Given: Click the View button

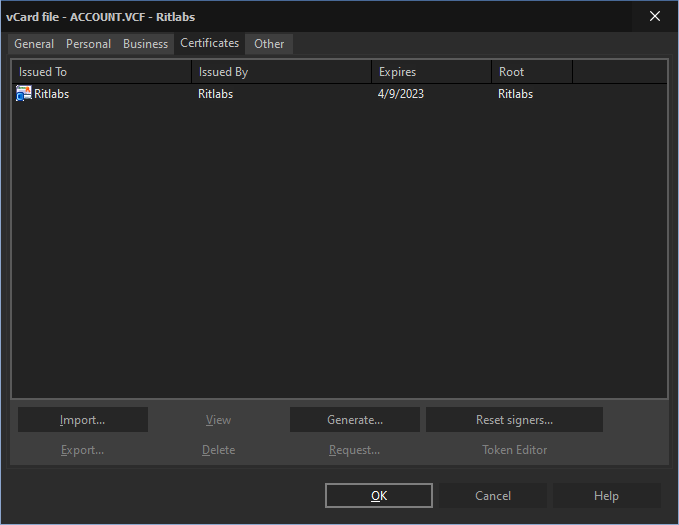Looking at the screenshot, I should tap(218, 420).
